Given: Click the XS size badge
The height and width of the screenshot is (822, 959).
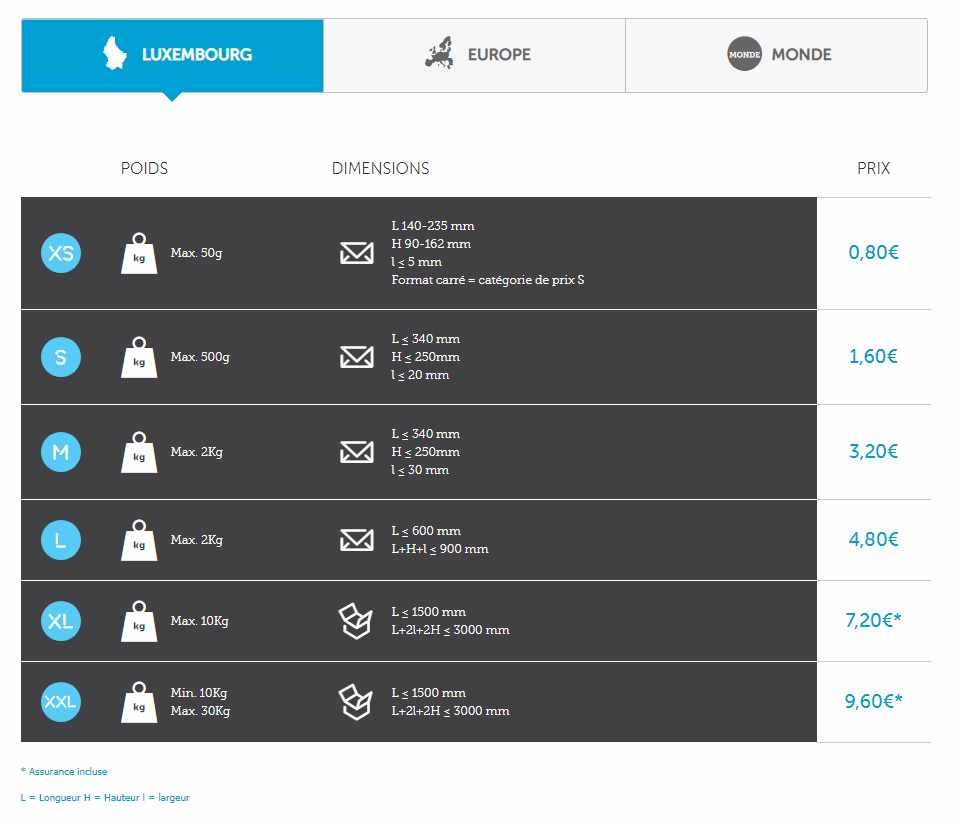Looking at the screenshot, I should pyautogui.click(x=61, y=253).
